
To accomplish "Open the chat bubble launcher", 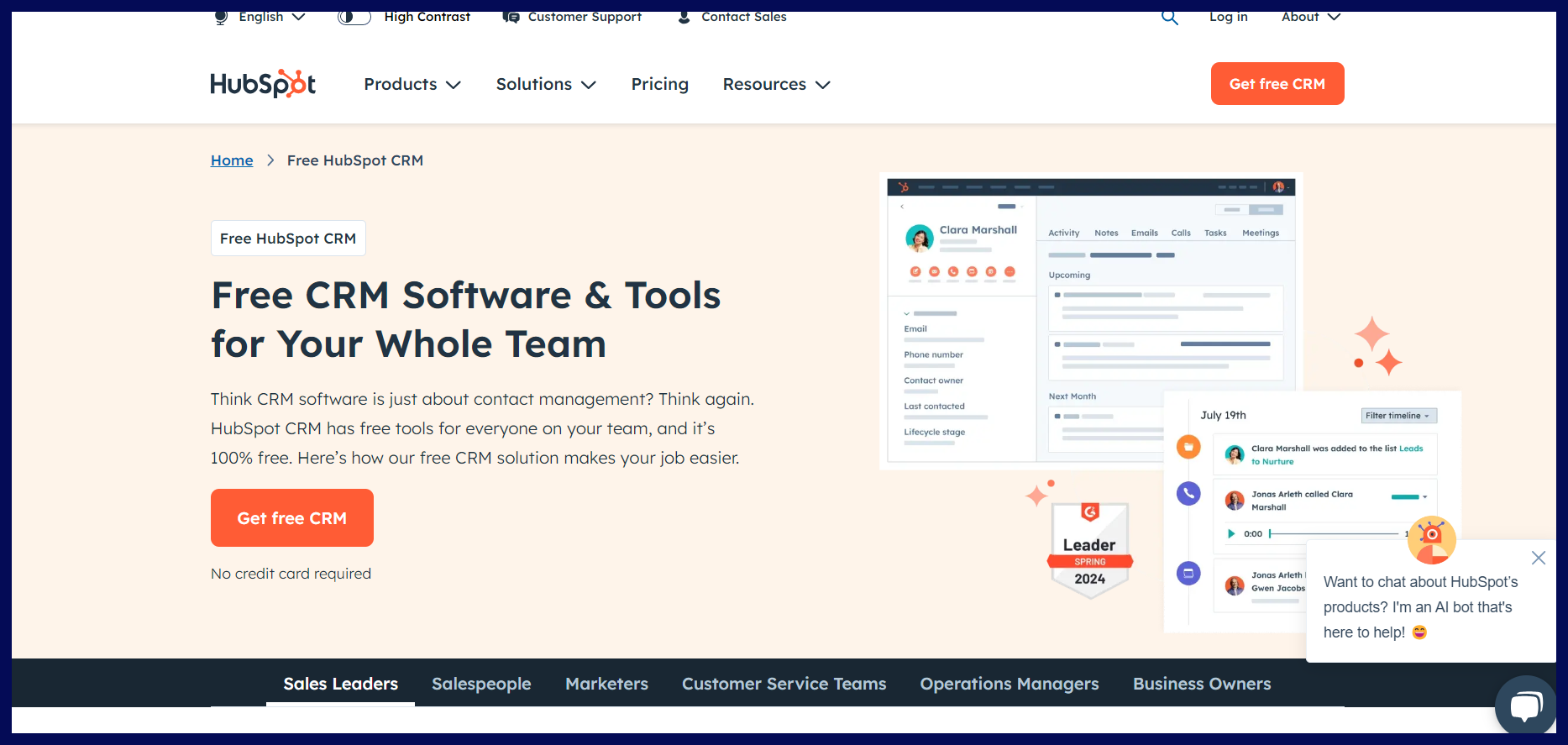I will [x=1526, y=706].
